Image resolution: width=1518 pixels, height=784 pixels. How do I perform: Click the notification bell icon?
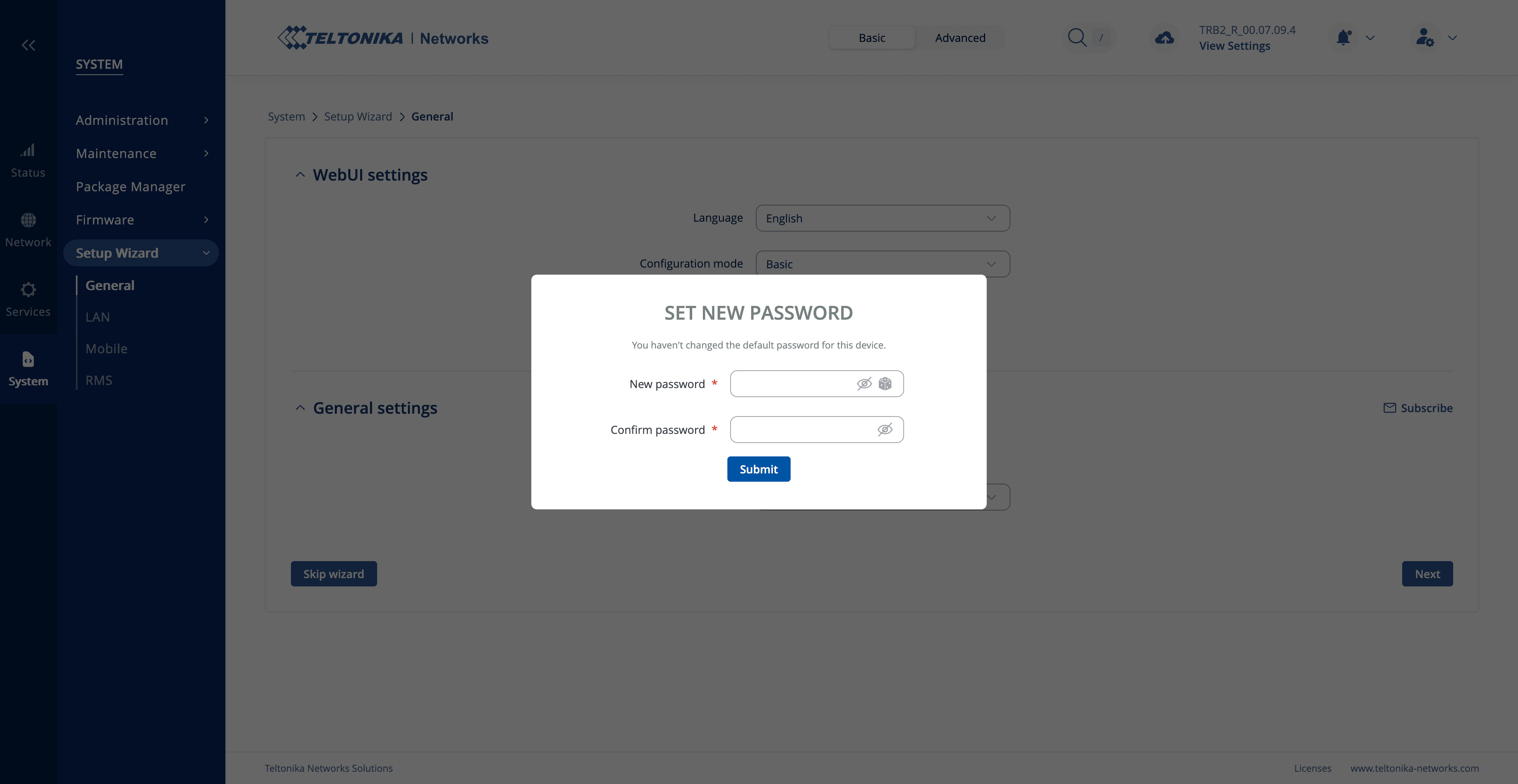pyautogui.click(x=1343, y=38)
